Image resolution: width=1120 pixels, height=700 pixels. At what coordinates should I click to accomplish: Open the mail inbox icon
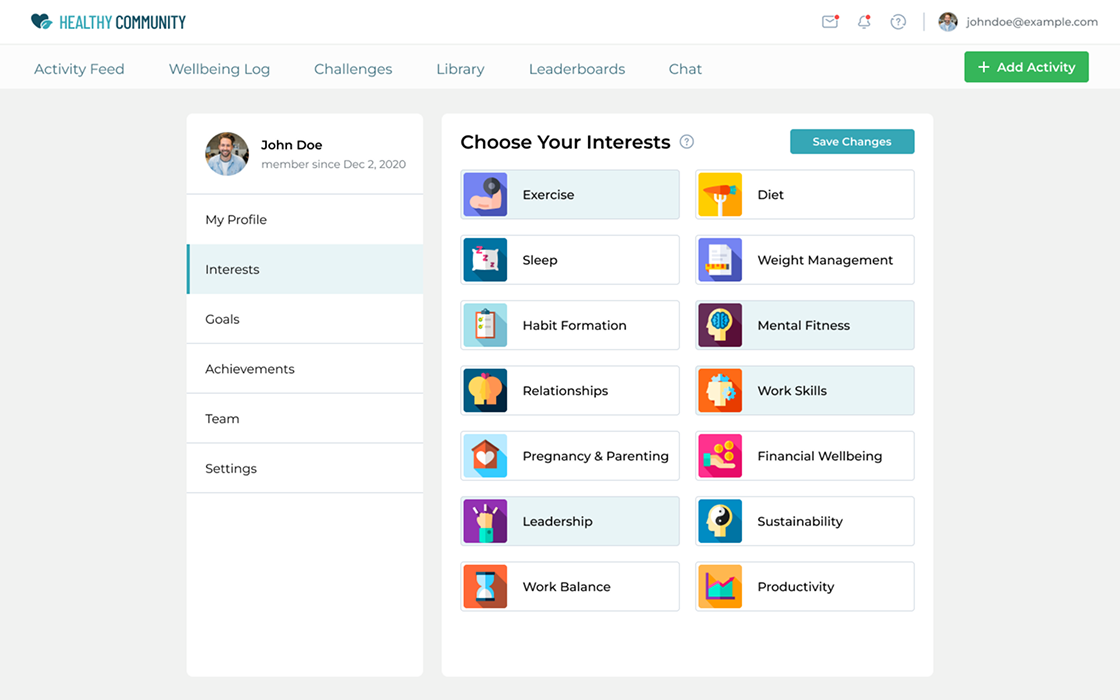(830, 22)
